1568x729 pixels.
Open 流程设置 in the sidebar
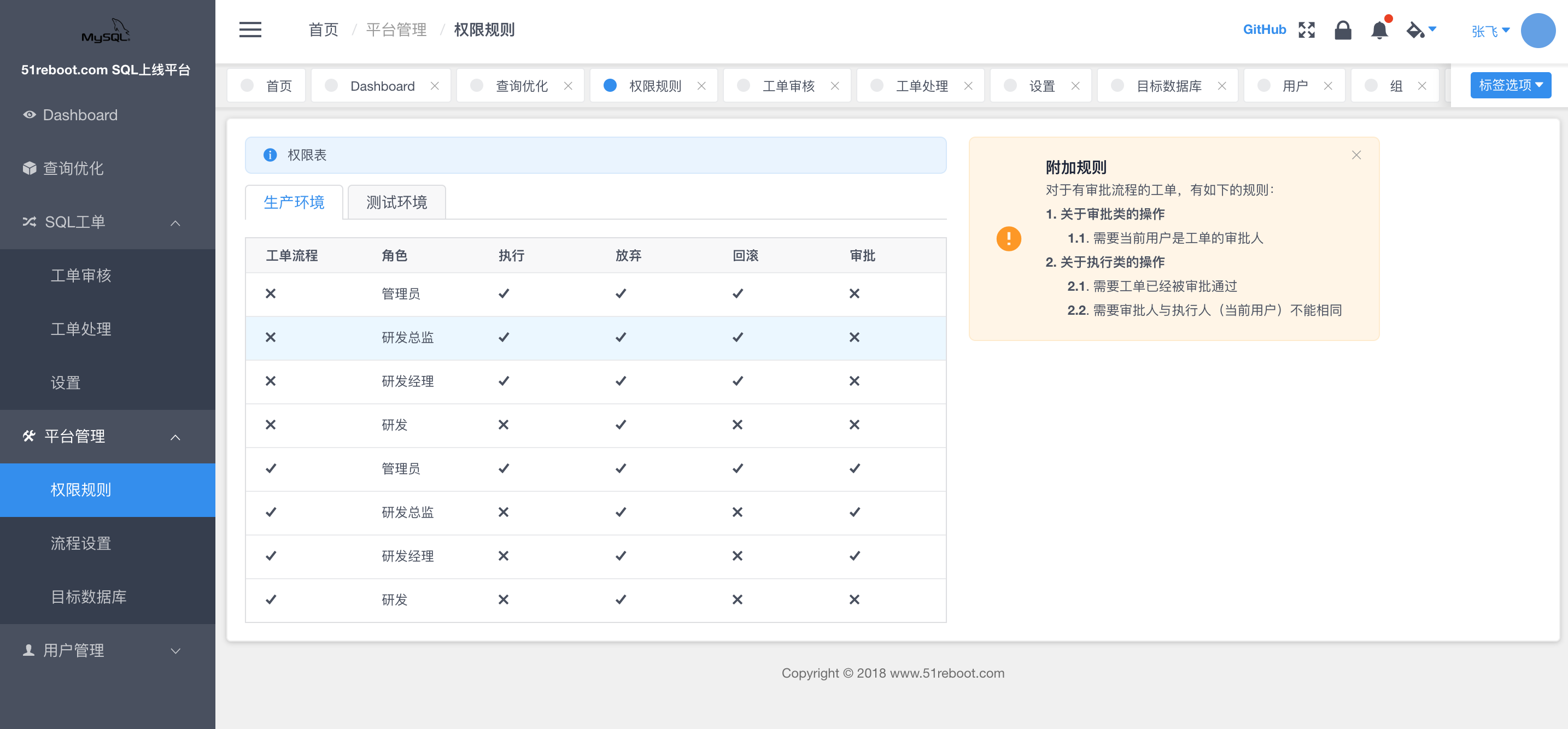coord(108,543)
